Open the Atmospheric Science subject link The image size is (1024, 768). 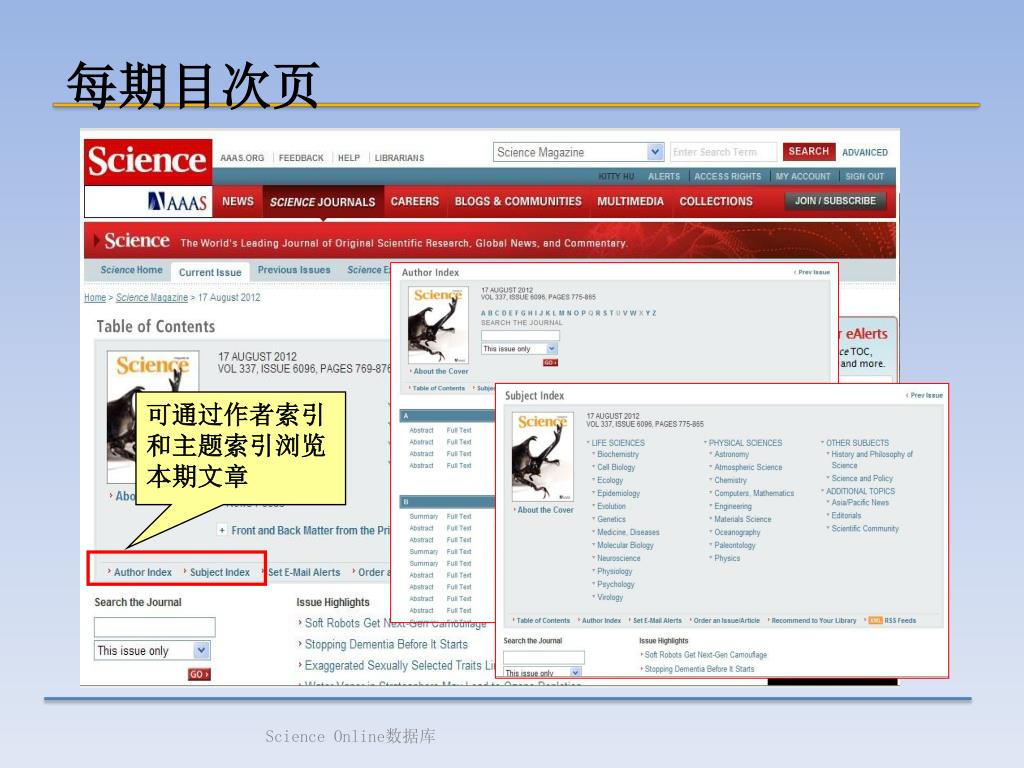click(748, 468)
